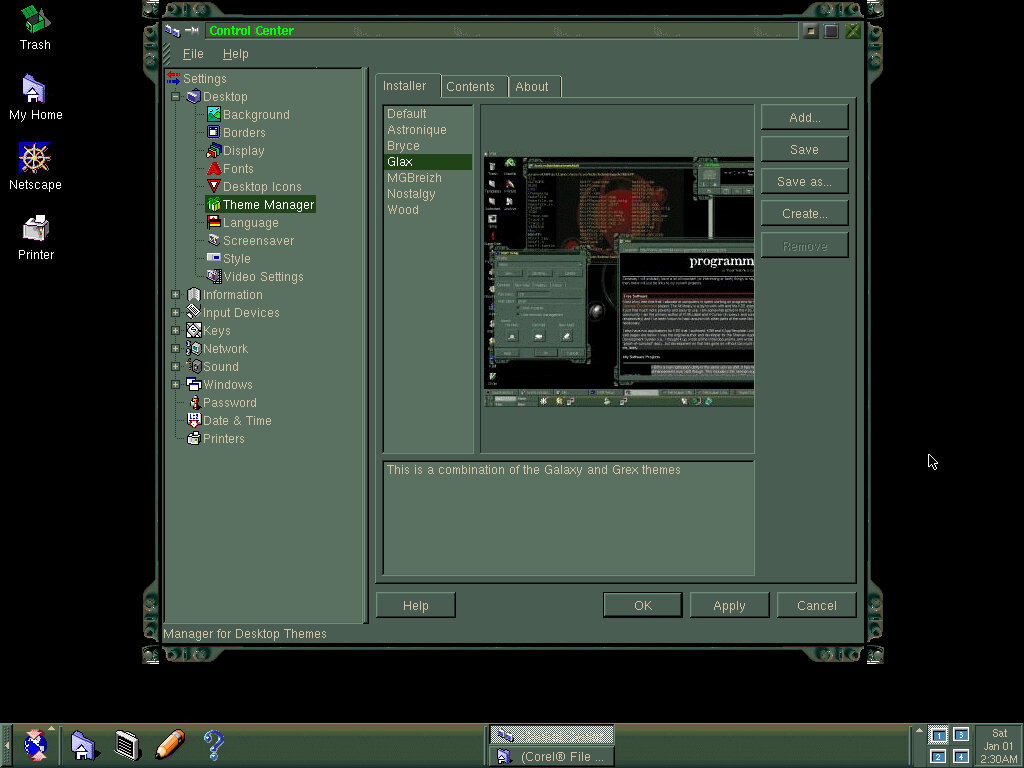Click the globe application launcher icon
The width and height of the screenshot is (1024, 768).
click(x=36, y=744)
